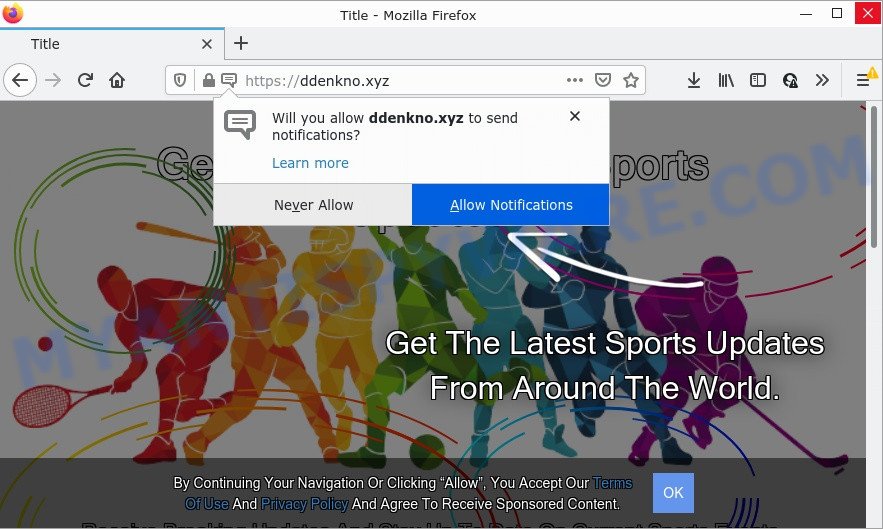
Task: Click speech bubble icon in permission popup
Action: pyautogui.click(x=240, y=125)
